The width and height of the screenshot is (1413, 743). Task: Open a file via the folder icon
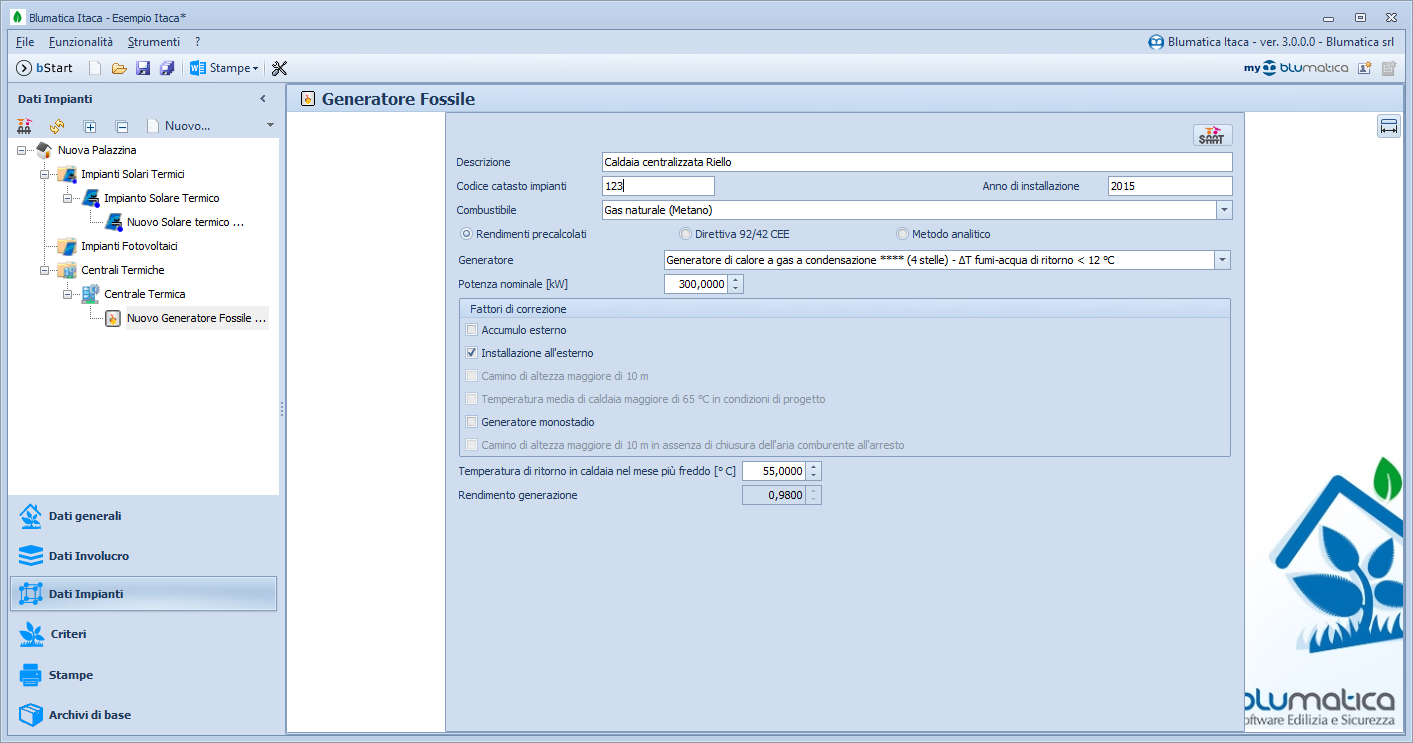[x=119, y=68]
